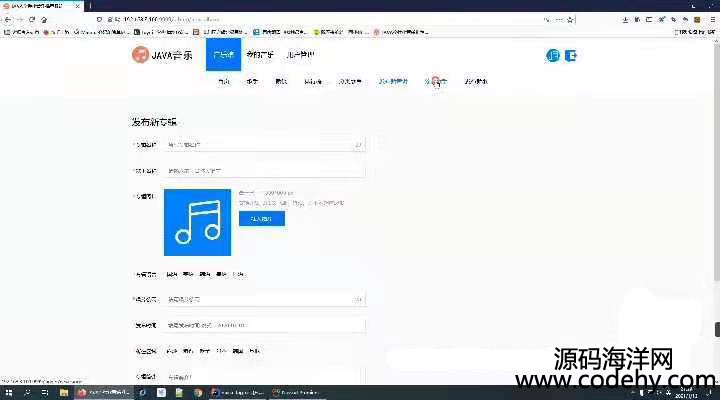Open Chrome from the taskbar
This screenshot has height=400, width=720.
coord(198,393)
